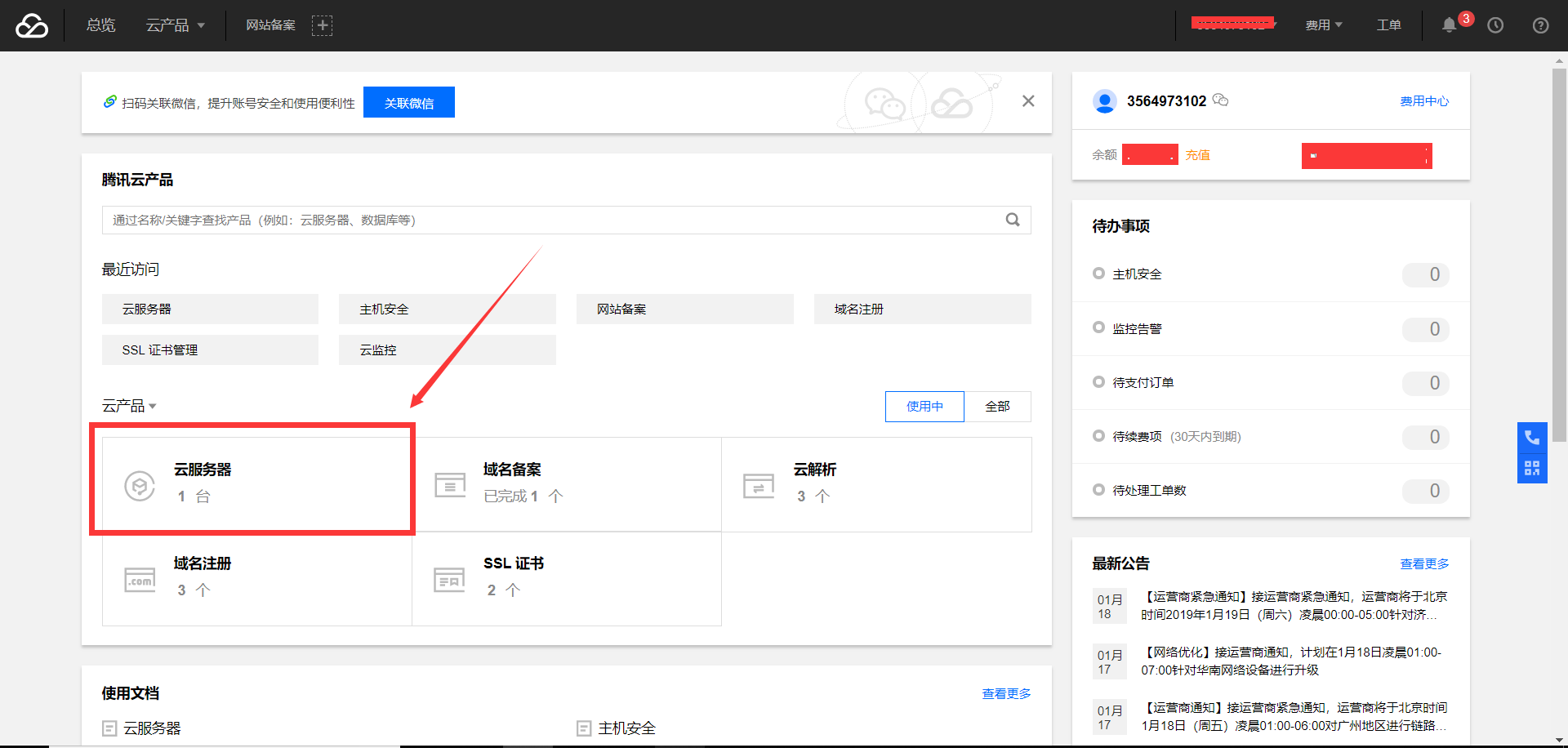Click the user avatar icon beside 3564973102

click(1105, 101)
